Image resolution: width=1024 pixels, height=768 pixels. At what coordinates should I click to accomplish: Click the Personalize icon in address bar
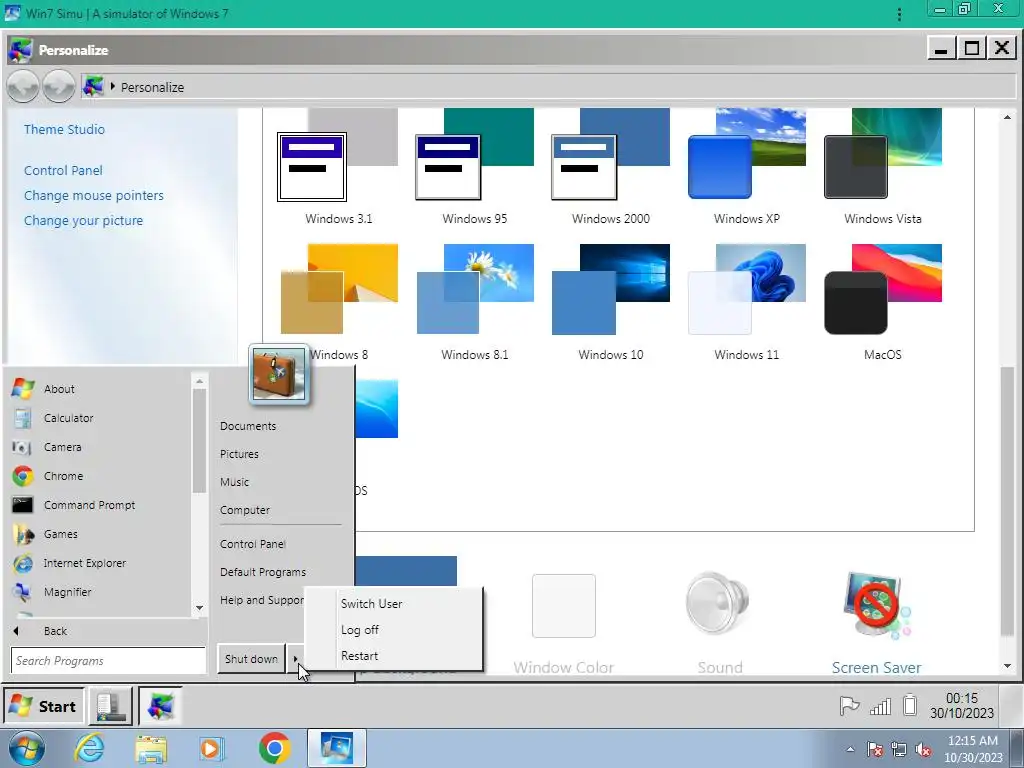point(93,86)
